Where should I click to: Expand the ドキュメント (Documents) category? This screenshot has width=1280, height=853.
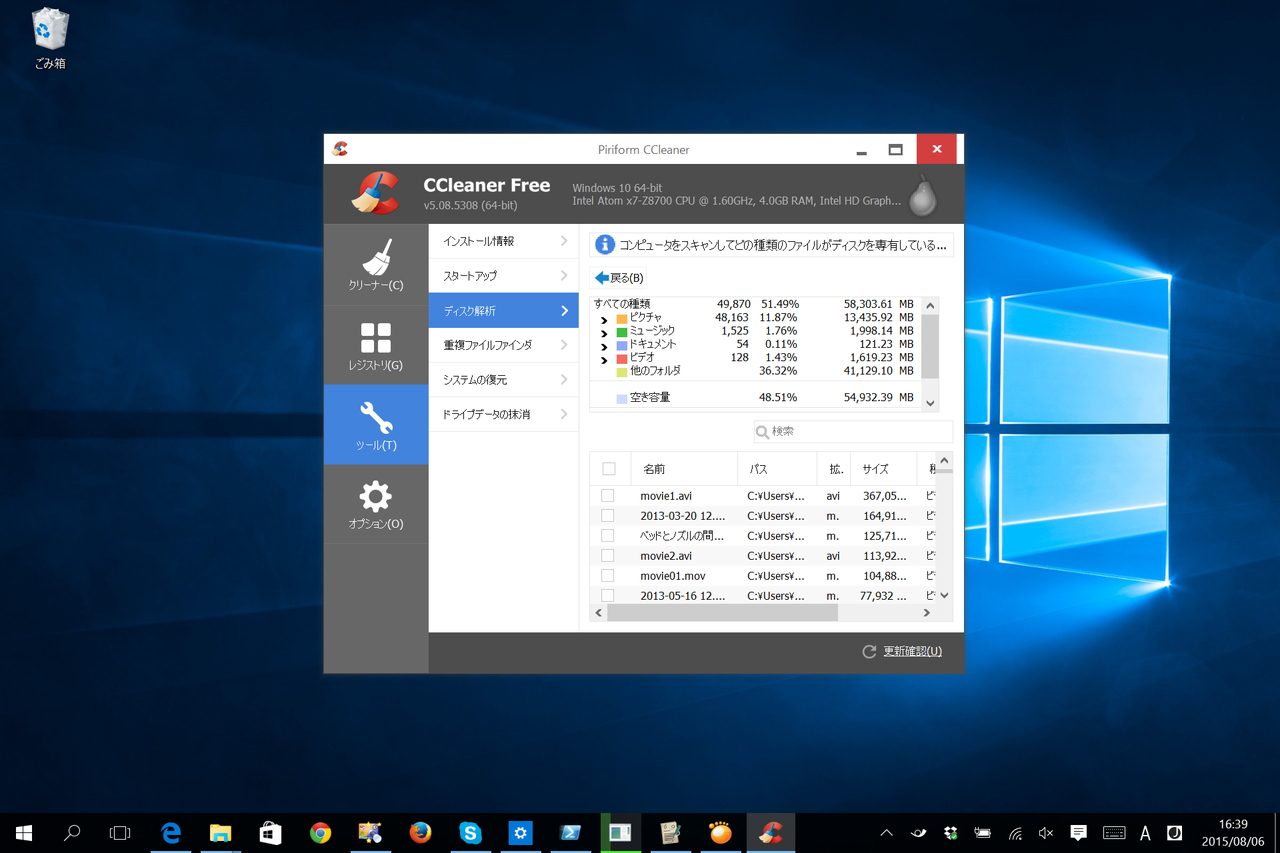tap(604, 347)
